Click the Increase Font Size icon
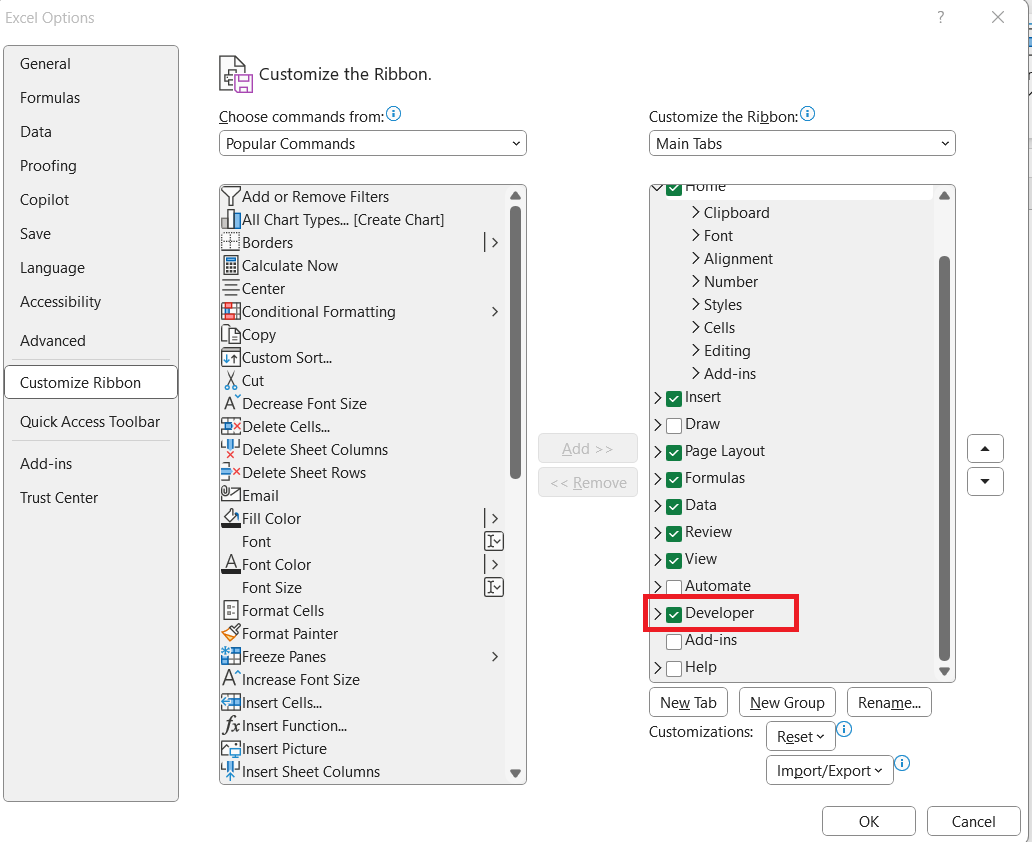The image size is (1032, 842). click(231, 678)
